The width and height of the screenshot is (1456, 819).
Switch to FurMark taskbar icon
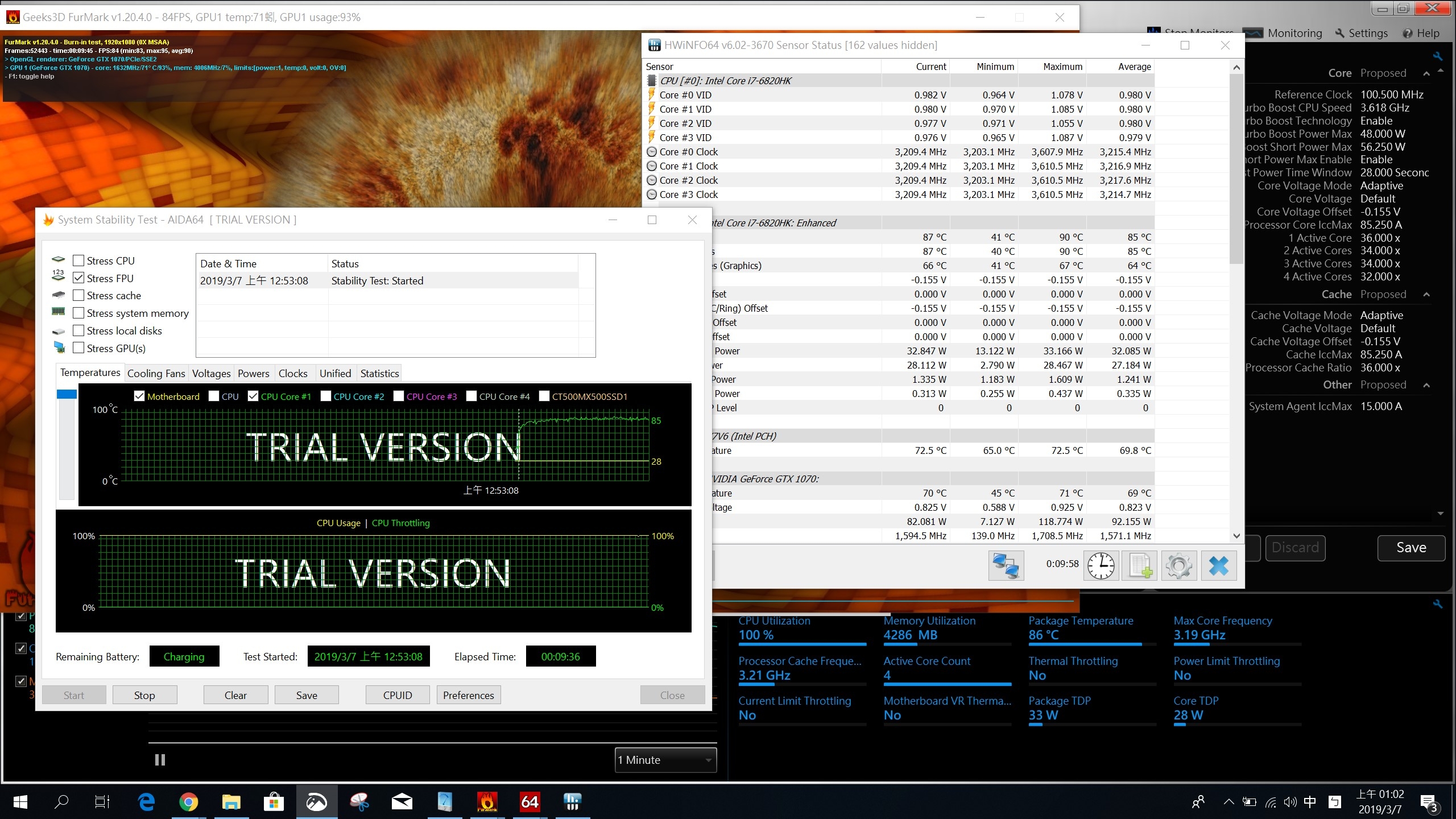[x=487, y=802]
